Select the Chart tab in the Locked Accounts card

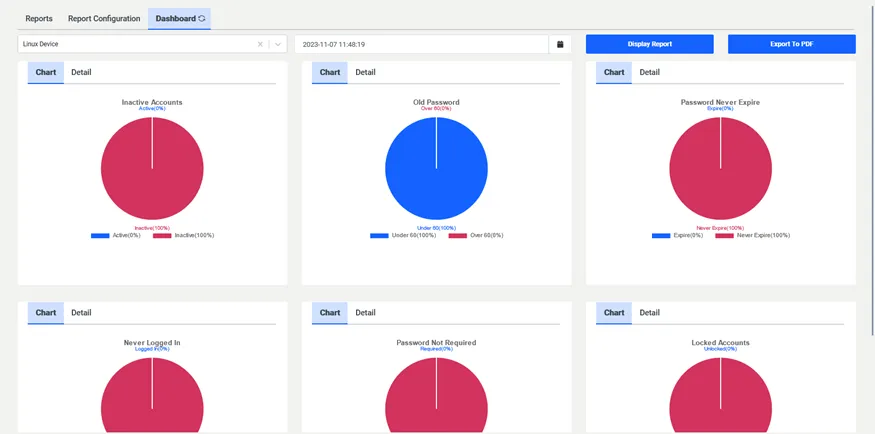click(x=614, y=312)
